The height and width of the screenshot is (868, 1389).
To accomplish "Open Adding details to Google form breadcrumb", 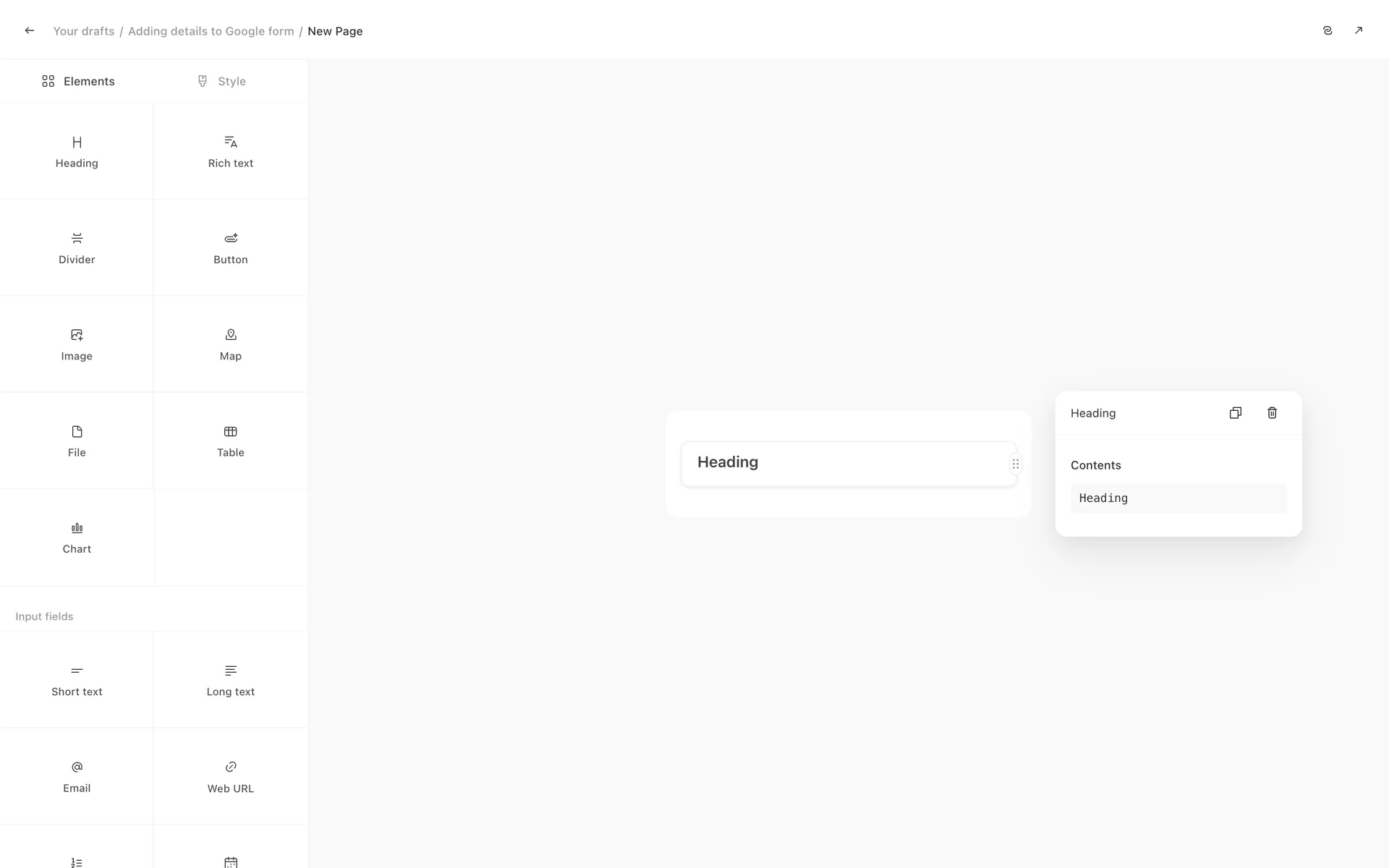I will point(211,31).
